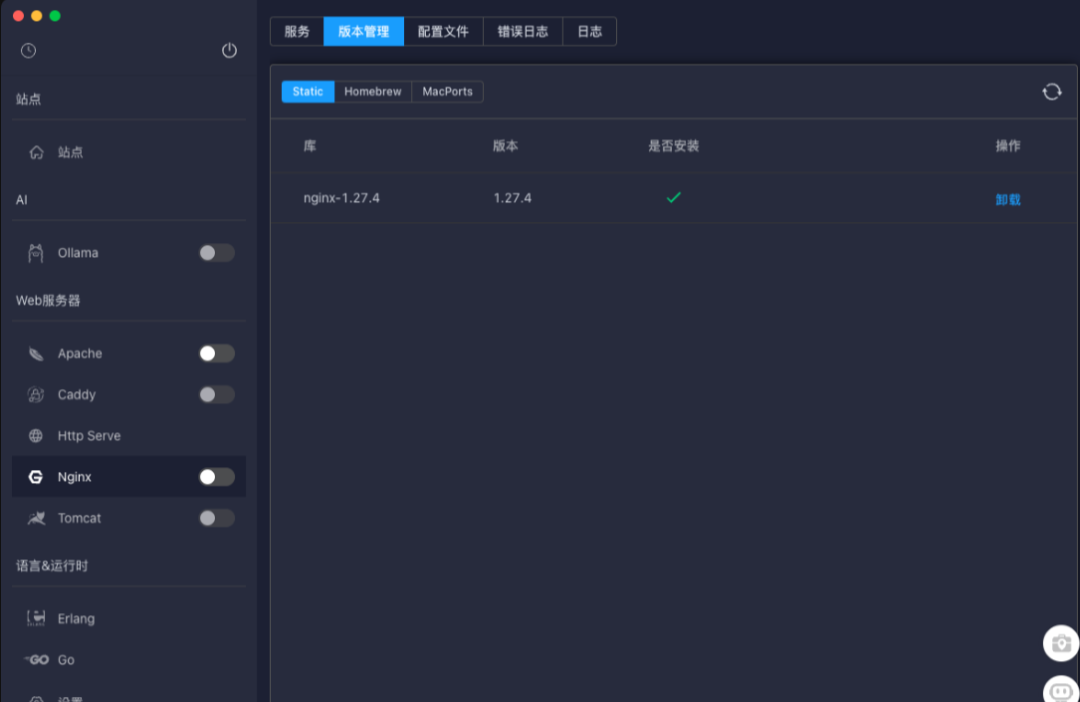Click the 版本 column header
Viewport: 1080px width, 702px height.
506,146
